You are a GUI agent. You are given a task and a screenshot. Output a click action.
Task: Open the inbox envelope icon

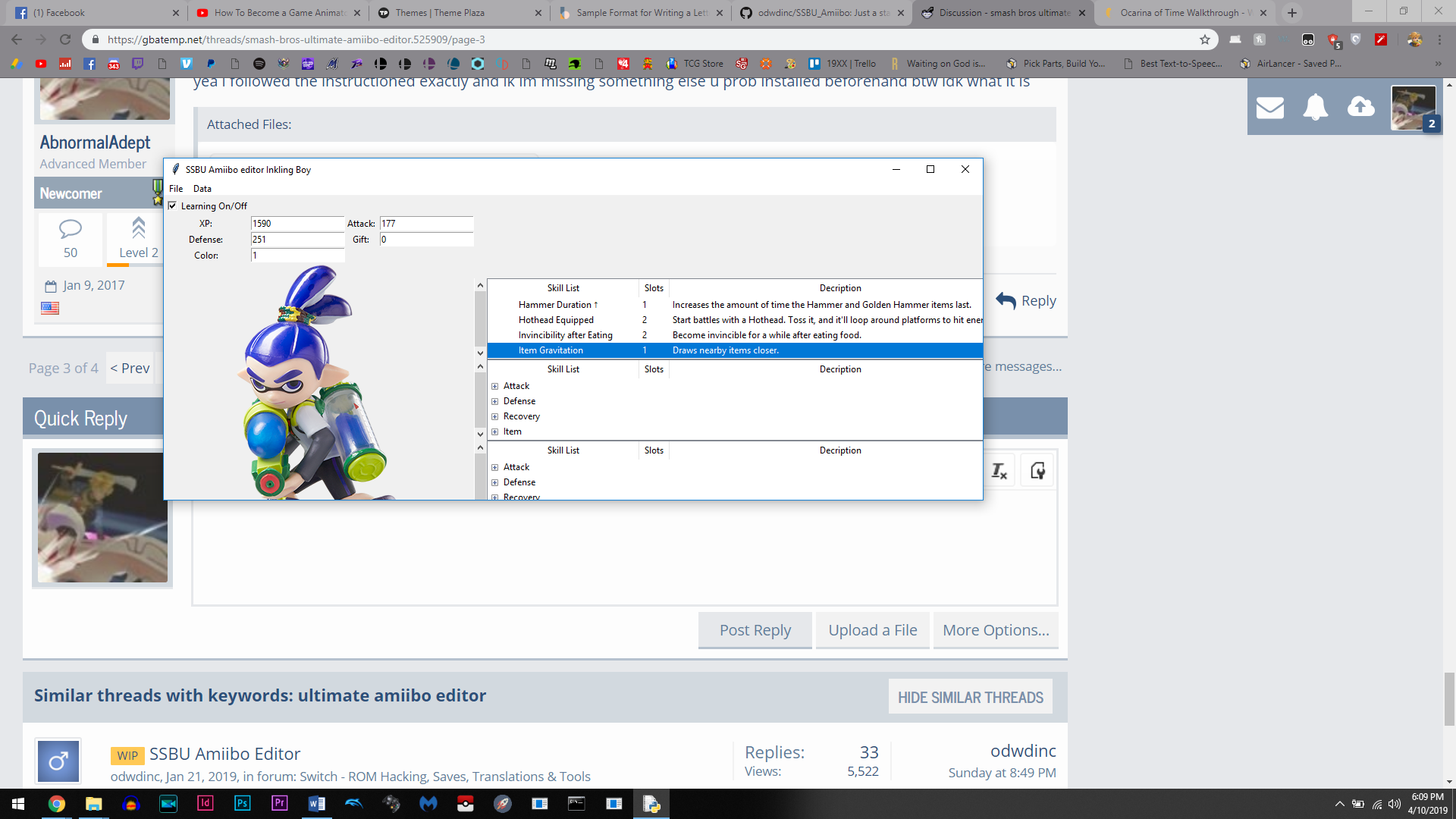click(x=1270, y=108)
